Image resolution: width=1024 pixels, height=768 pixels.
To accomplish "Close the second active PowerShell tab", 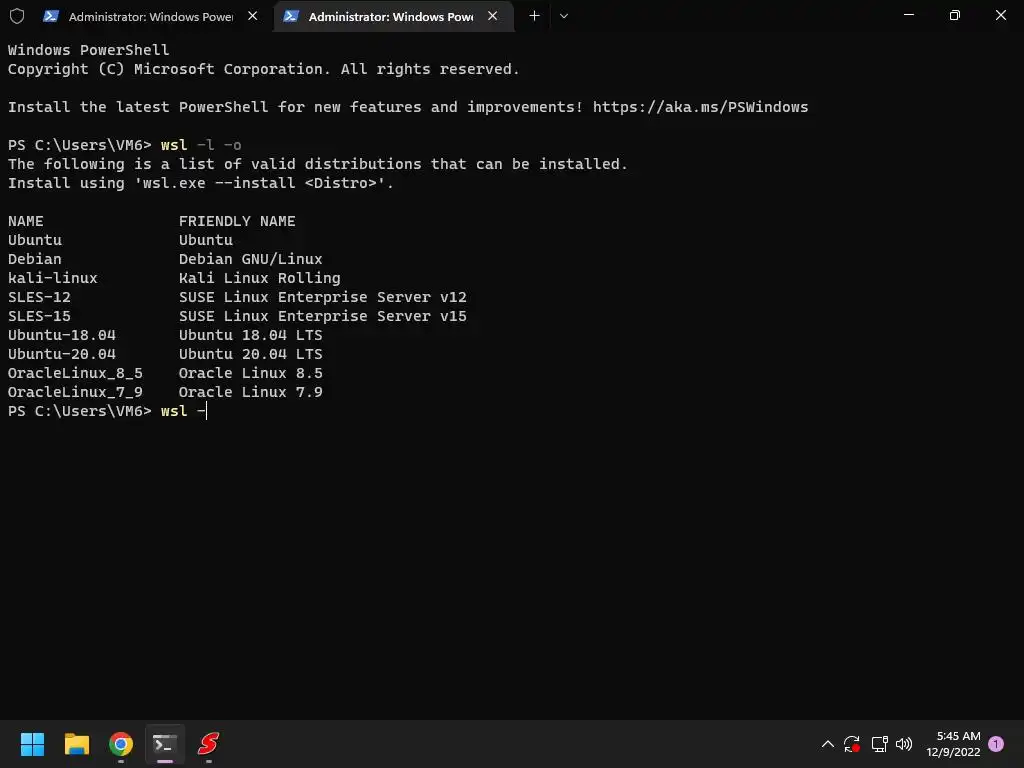I will 493,16.
